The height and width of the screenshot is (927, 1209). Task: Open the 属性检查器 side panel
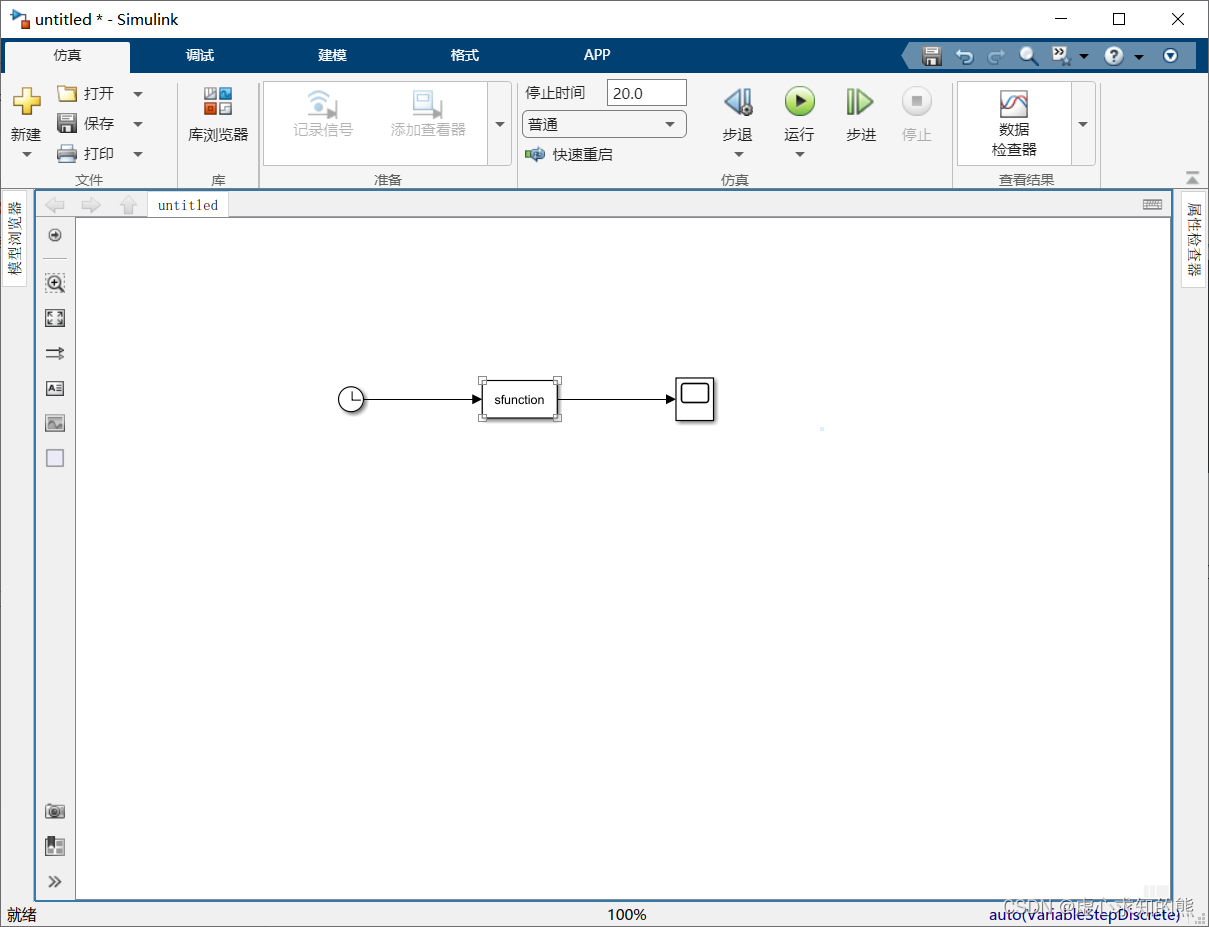(1194, 239)
